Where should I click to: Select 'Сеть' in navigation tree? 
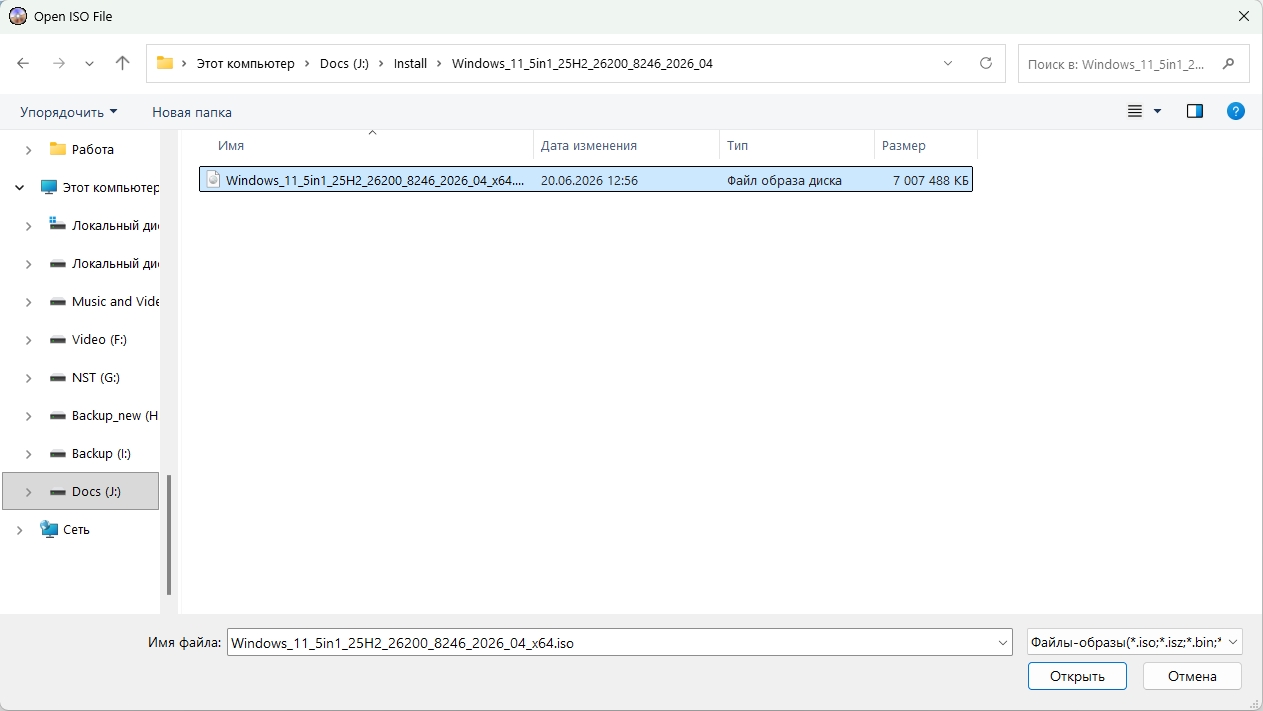[x=76, y=529]
